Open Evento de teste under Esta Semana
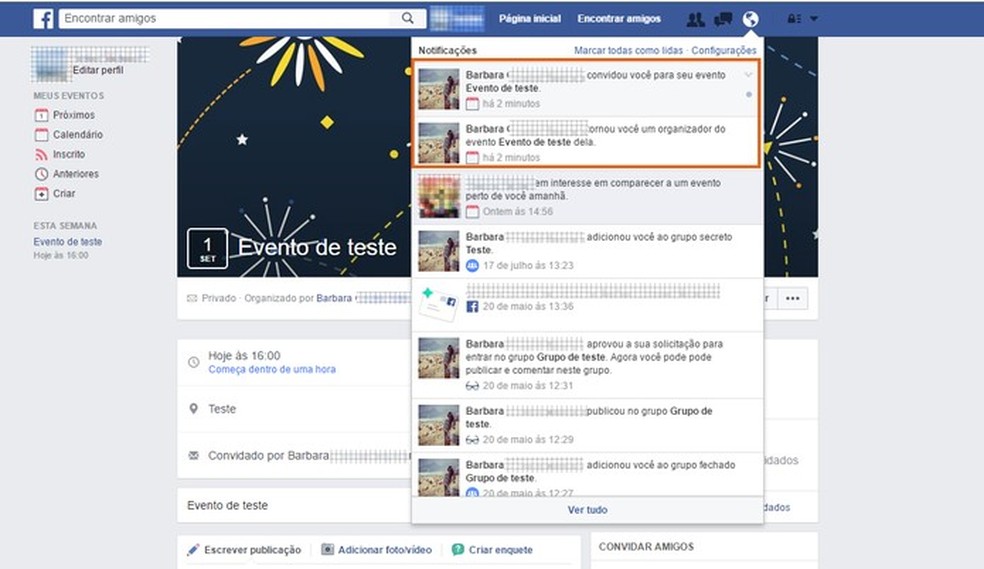The width and height of the screenshot is (984, 569). tap(68, 242)
